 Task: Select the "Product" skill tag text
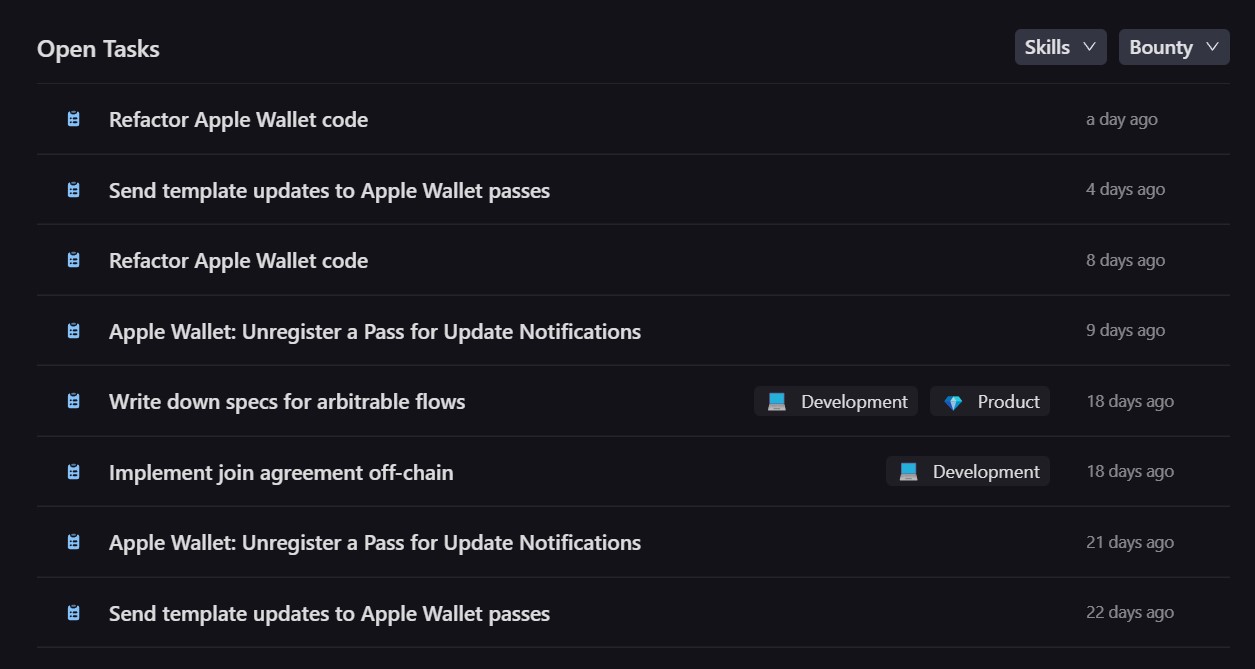[1008, 402]
